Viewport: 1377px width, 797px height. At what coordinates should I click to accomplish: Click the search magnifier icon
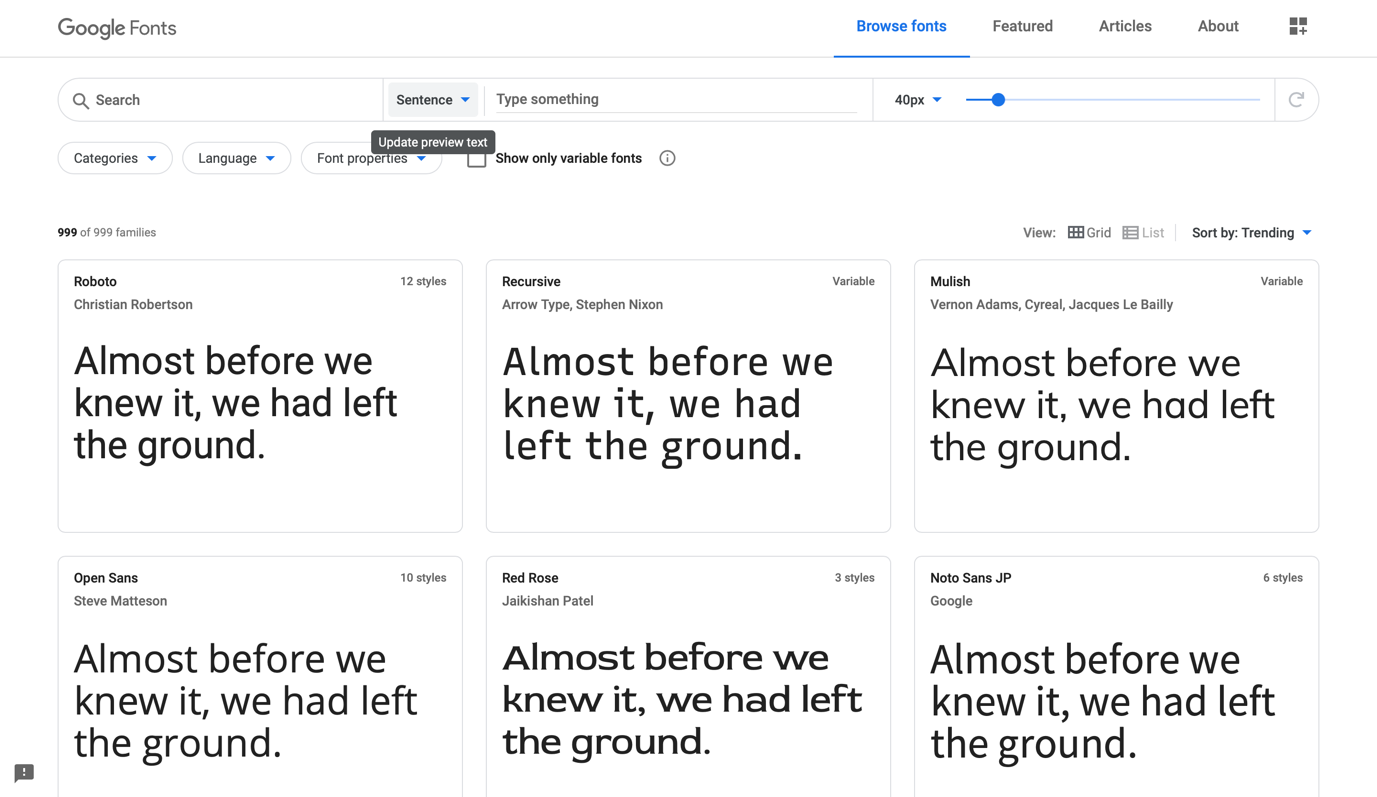[x=81, y=101]
